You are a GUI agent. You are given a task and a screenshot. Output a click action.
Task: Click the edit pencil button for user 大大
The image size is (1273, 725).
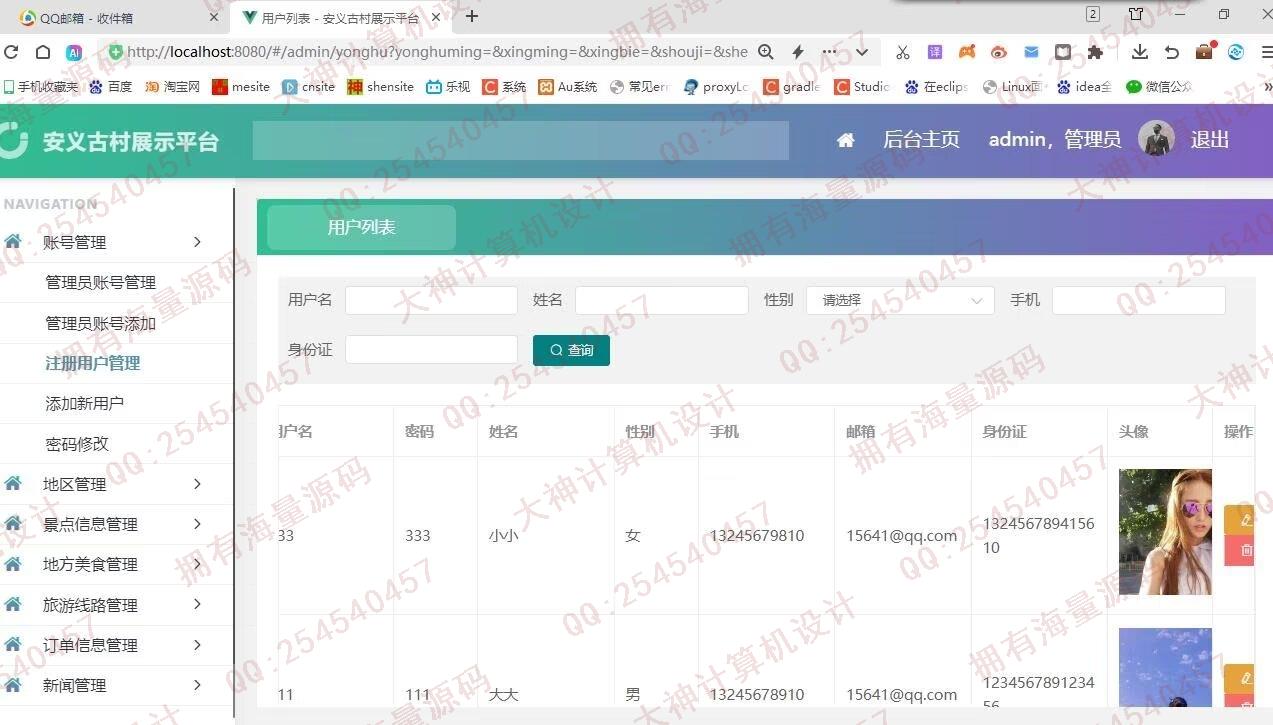point(1244,679)
